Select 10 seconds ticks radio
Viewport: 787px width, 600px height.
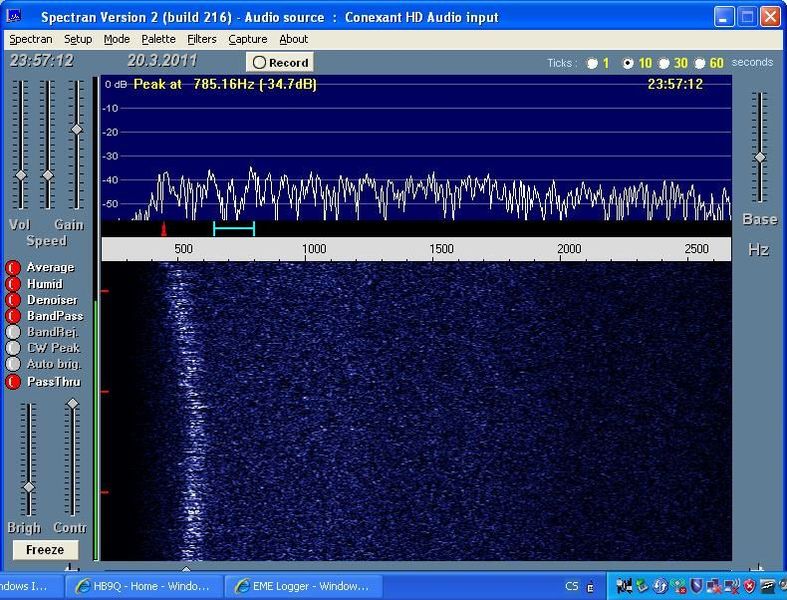point(628,63)
